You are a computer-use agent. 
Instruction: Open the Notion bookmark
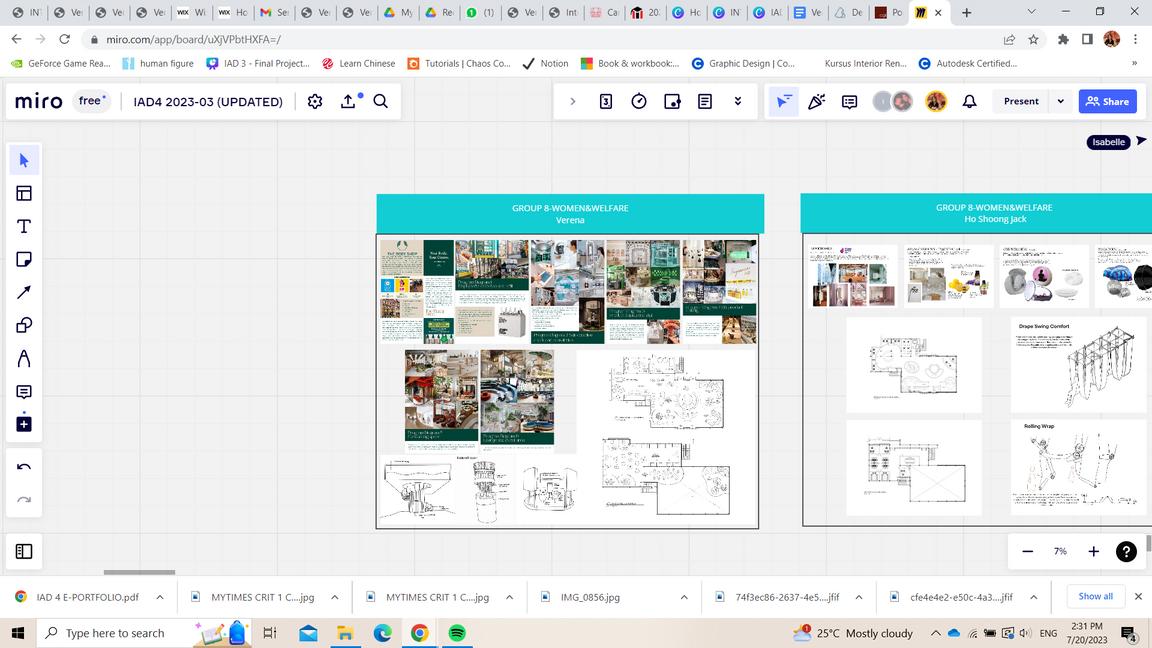tap(545, 63)
